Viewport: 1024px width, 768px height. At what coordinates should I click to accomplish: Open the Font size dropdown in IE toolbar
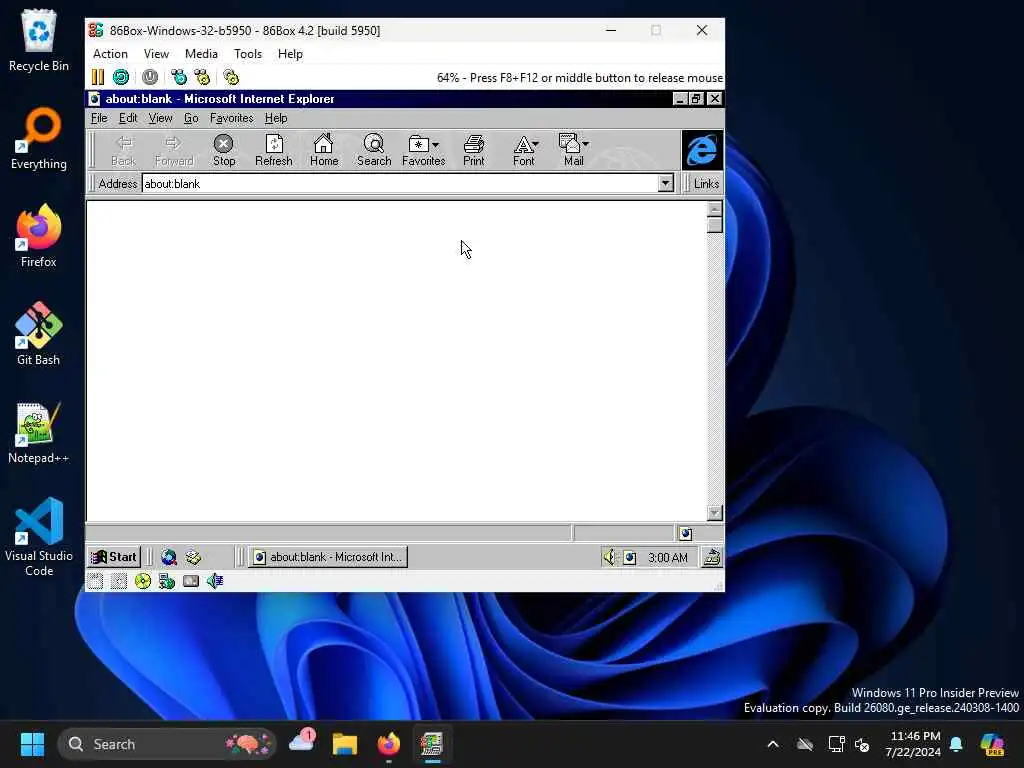coord(536,144)
